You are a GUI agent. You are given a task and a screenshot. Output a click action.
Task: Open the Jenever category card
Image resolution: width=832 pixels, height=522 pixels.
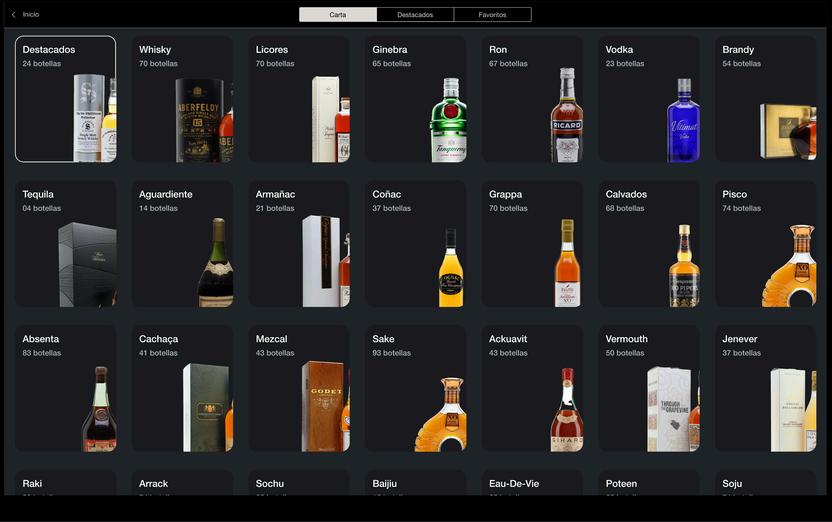coord(766,388)
